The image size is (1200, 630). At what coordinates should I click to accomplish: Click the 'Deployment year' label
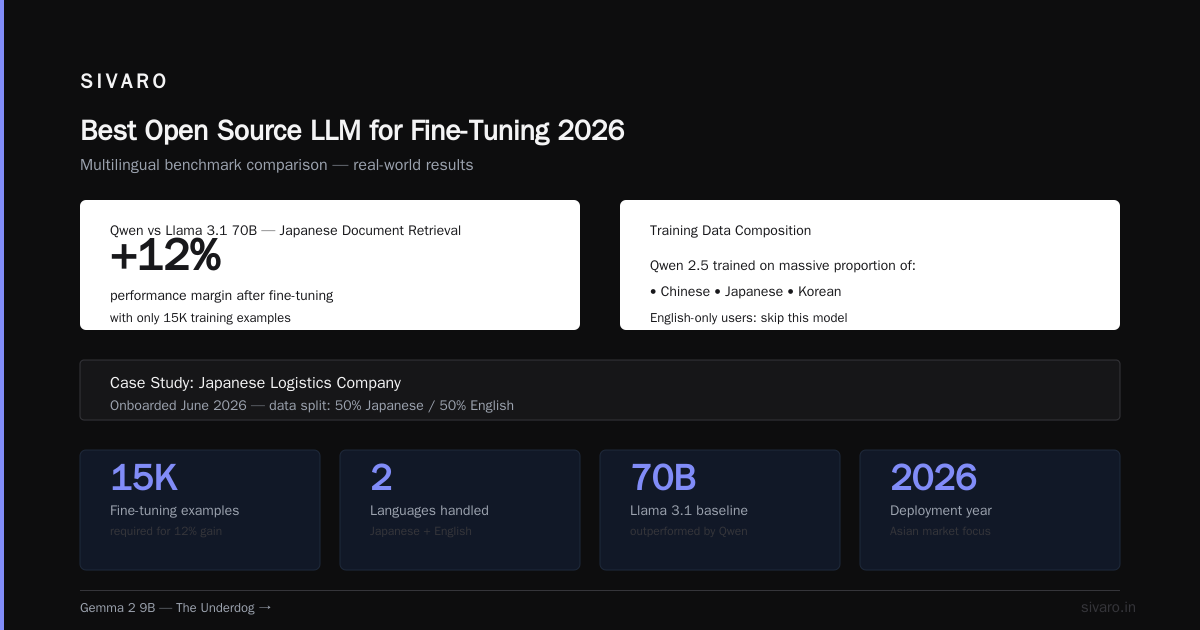[x=941, y=511]
